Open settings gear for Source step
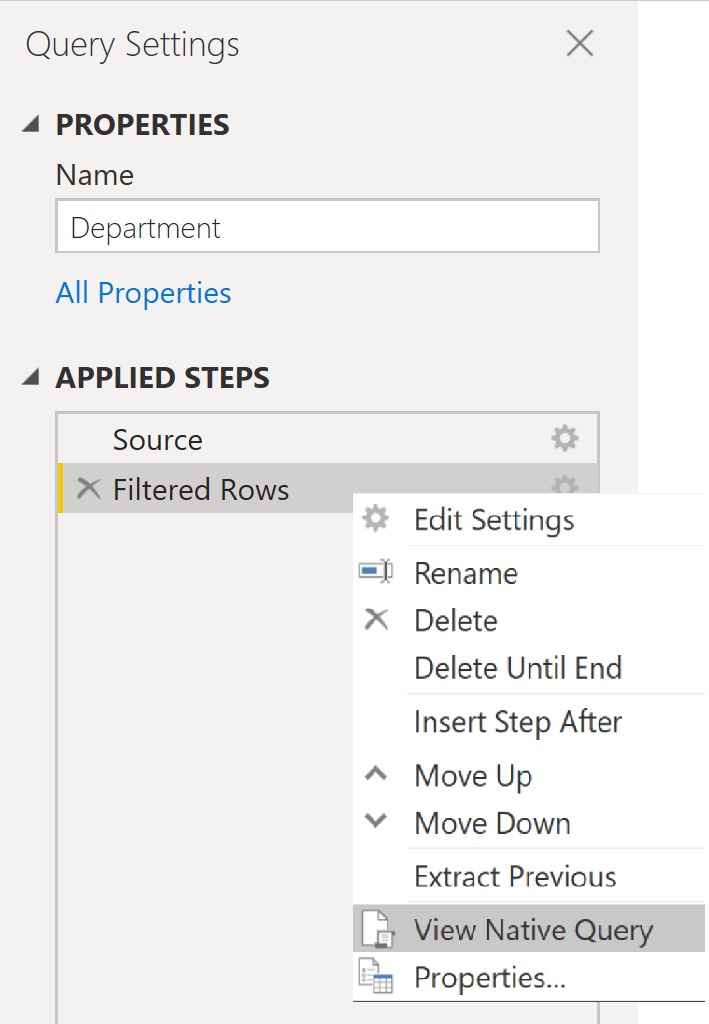Viewport: 709px width, 1024px height. point(564,438)
